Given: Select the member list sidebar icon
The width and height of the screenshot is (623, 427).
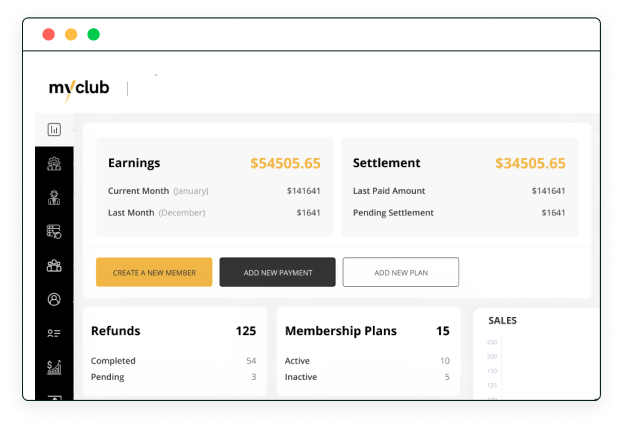Looking at the screenshot, I should click(x=54, y=333).
